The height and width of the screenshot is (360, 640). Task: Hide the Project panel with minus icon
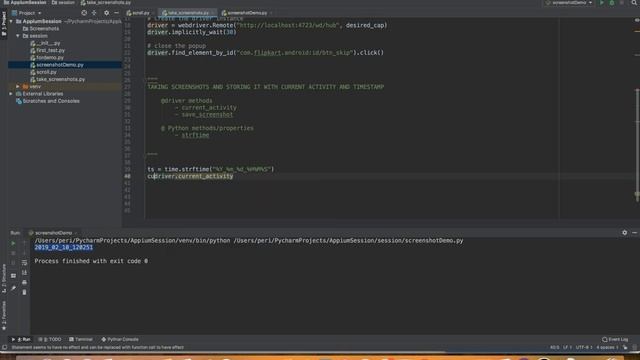pyautogui.click(x=116, y=13)
